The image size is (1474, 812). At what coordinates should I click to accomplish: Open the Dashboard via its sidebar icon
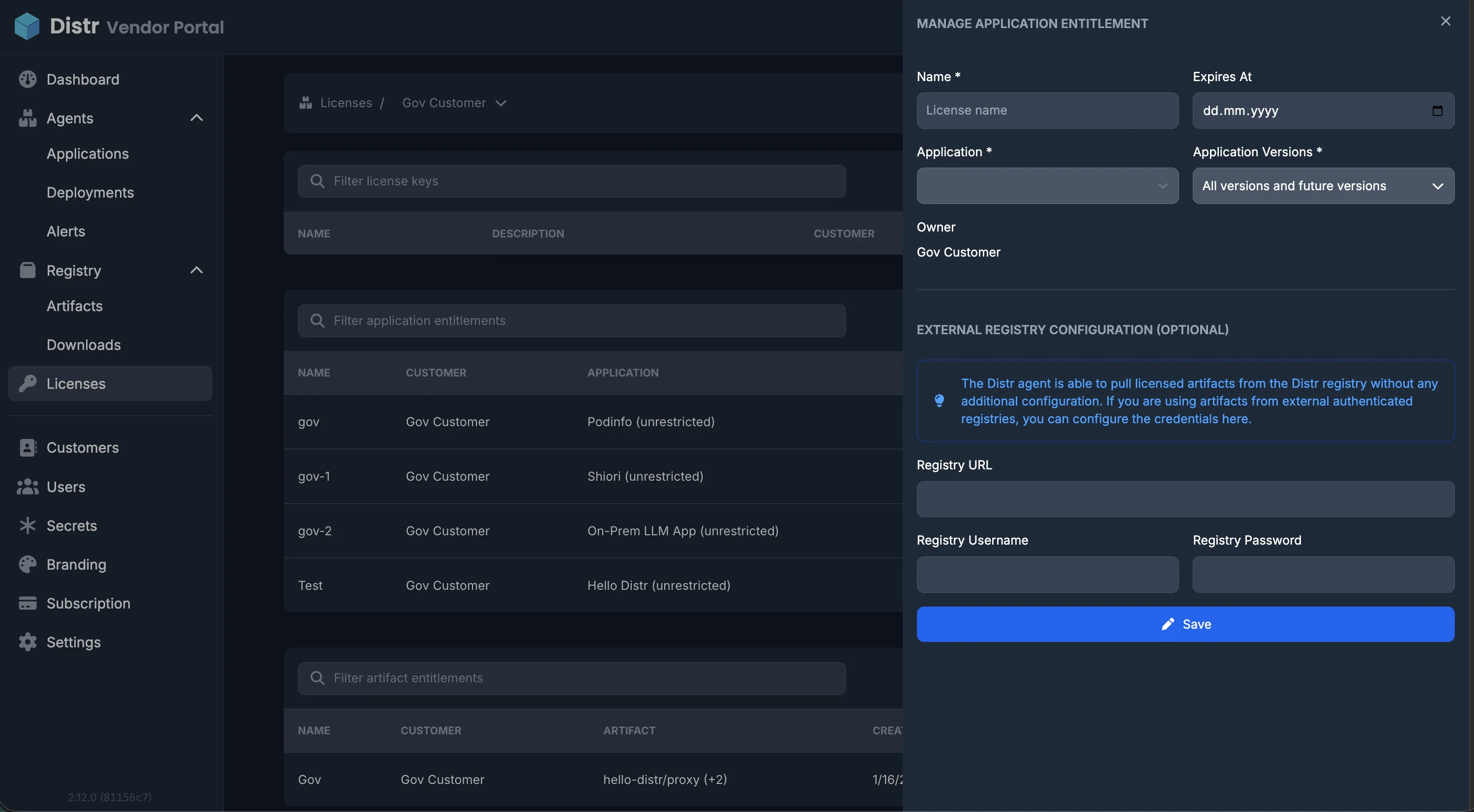point(28,79)
